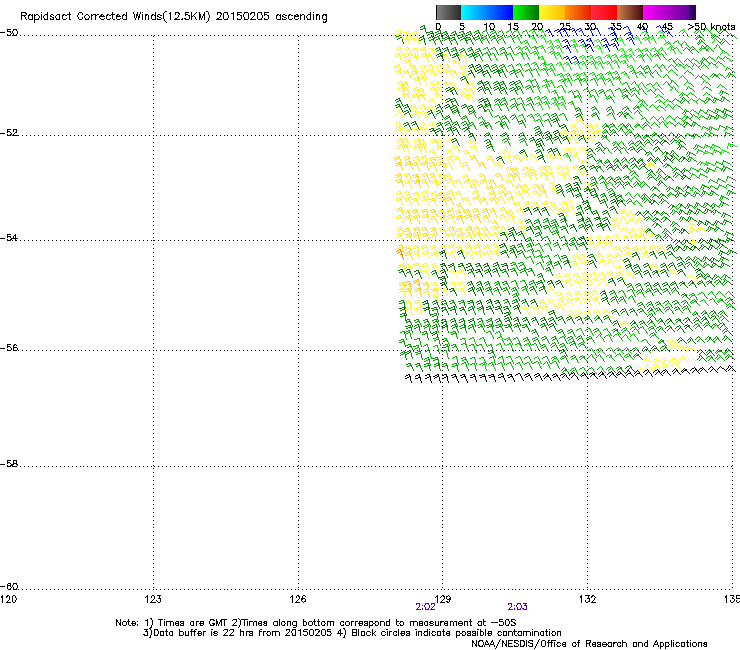Image resolution: width=740 pixels, height=650 pixels.
Task: Click the -54 latitude axis label
Action: tap(9, 238)
